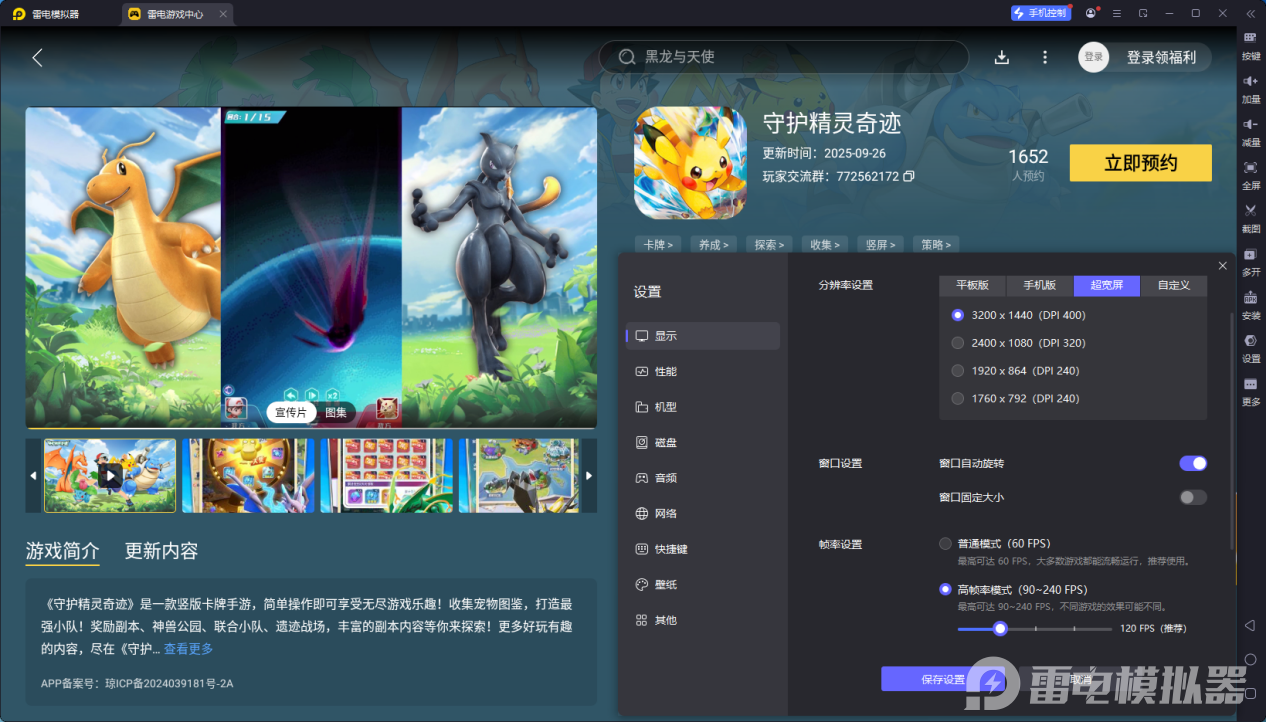This screenshot has width=1266, height=722.
Task: Expand the 卡牌 category filter
Action: (658, 244)
